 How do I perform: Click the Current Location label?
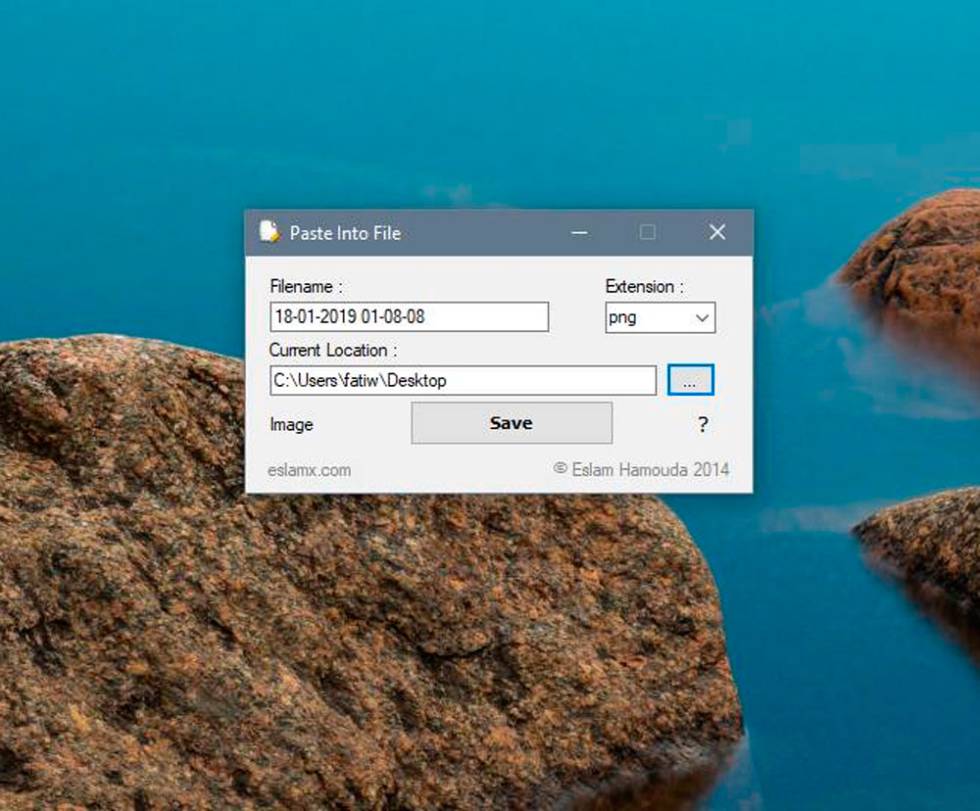(x=333, y=350)
